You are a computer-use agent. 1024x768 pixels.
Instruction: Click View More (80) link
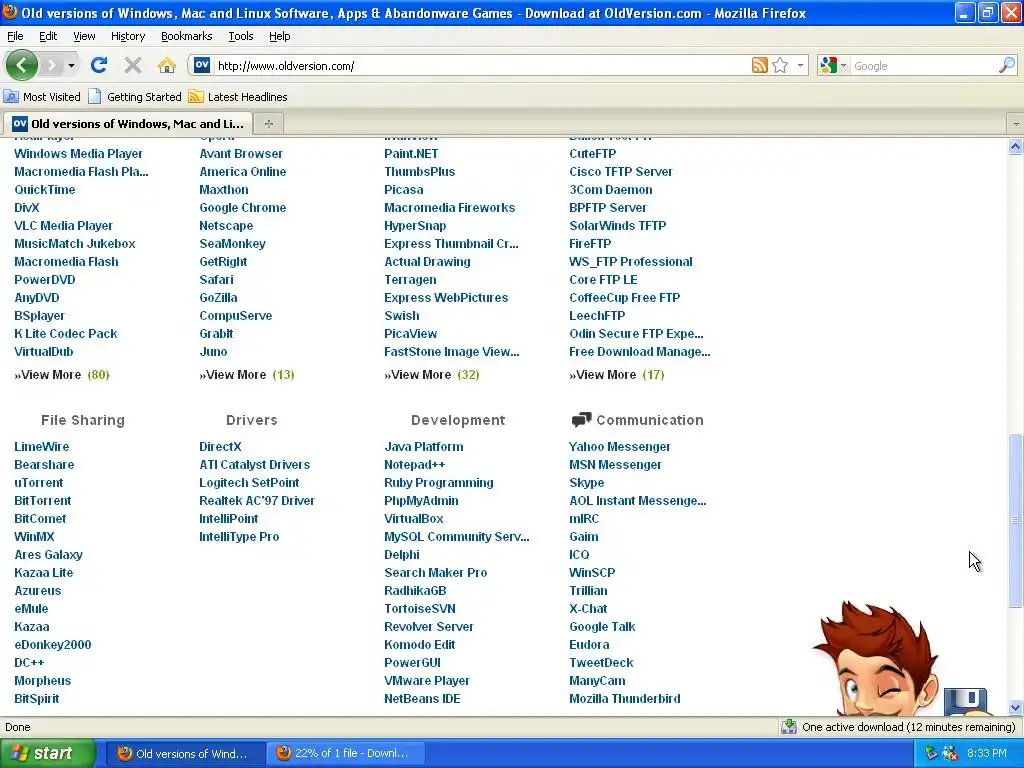coord(61,375)
